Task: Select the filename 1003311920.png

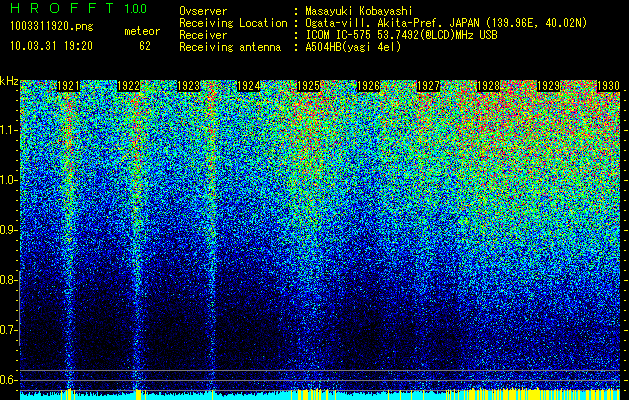Action: point(52,26)
